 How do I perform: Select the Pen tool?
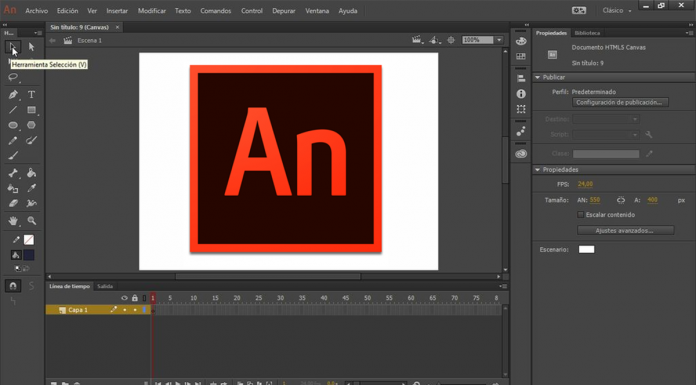point(13,94)
